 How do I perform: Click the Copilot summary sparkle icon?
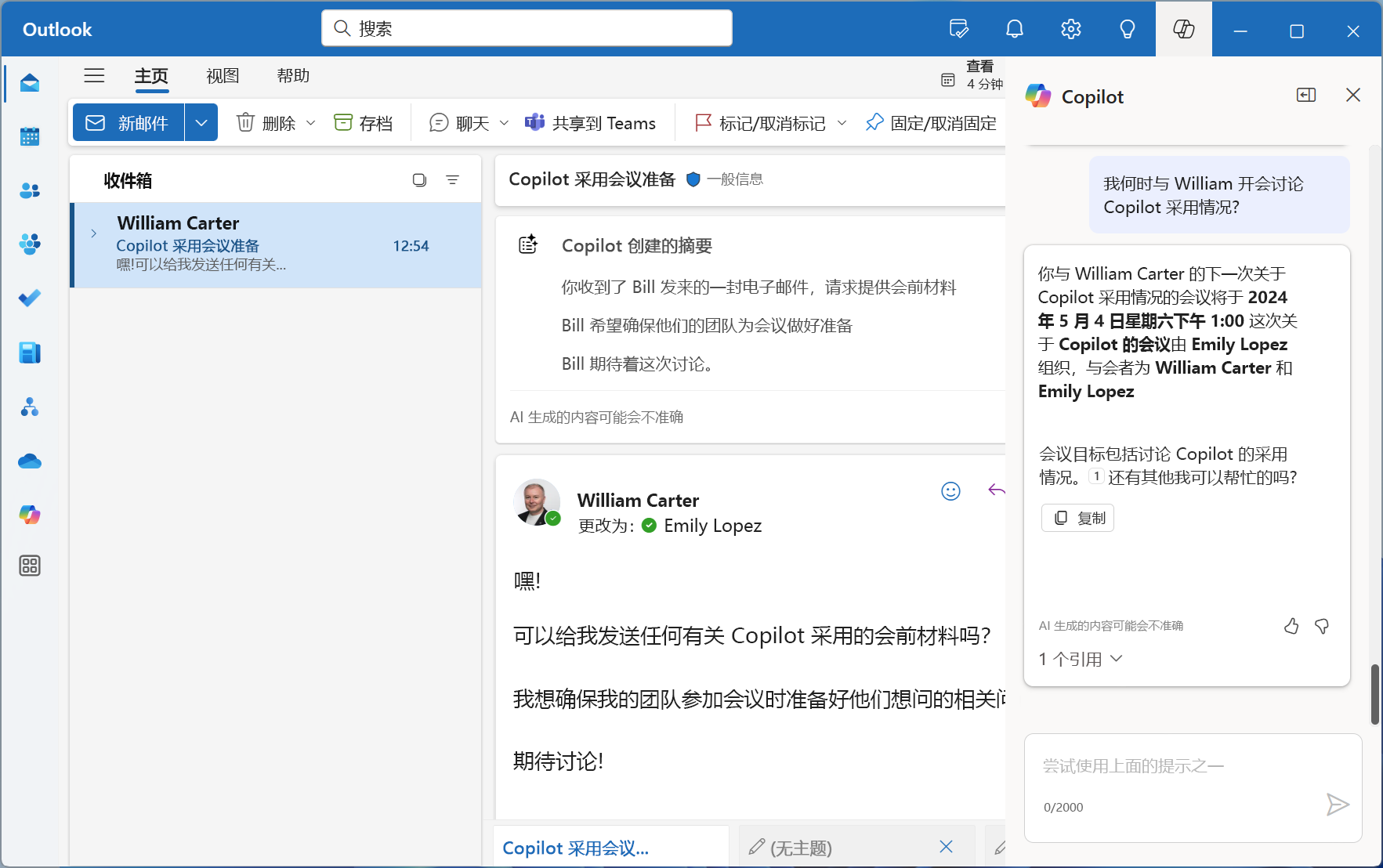[x=529, y=244]
